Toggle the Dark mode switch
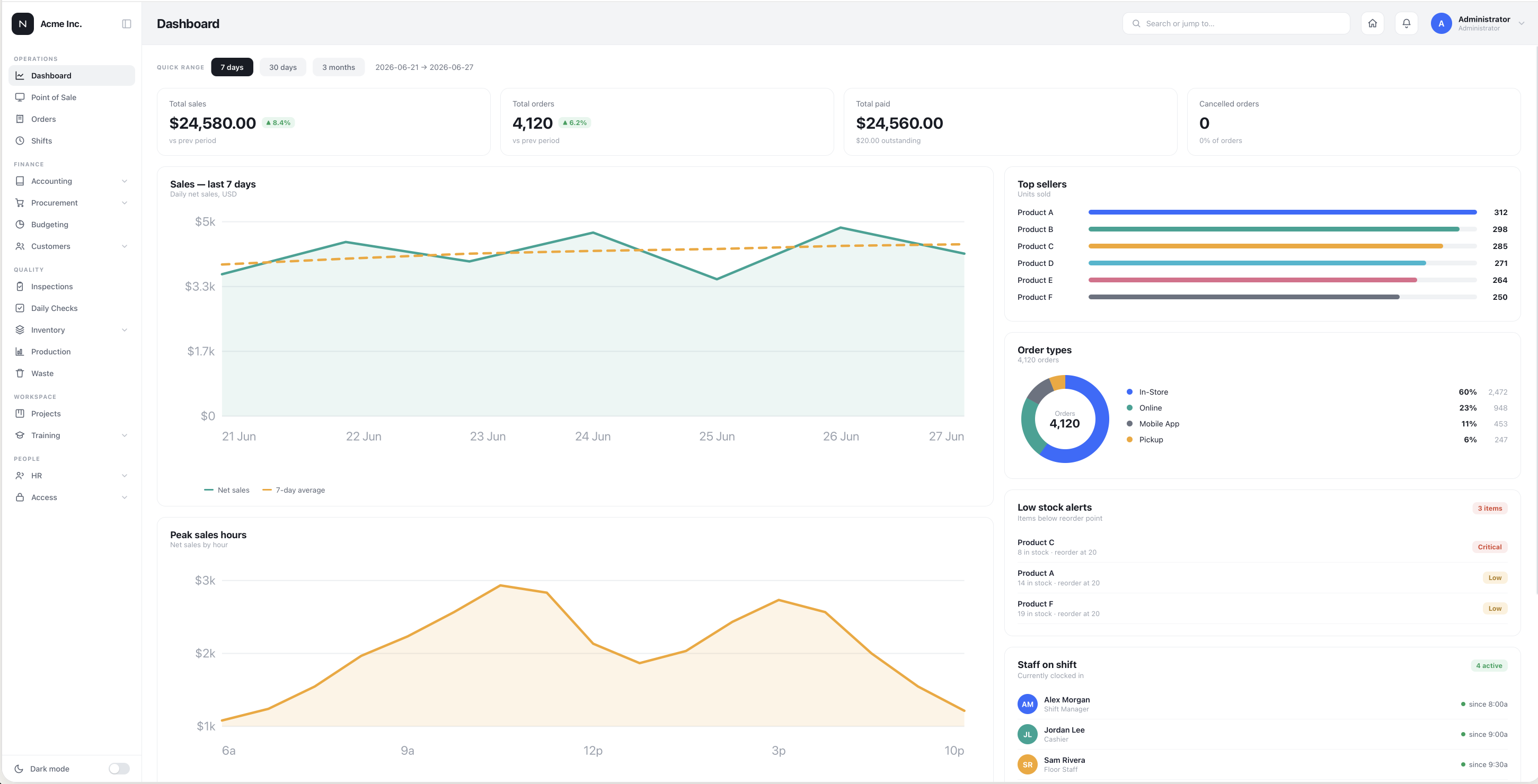Viewport: 1538px width, 784px height. pyautogui.click(x=119, y=769)
